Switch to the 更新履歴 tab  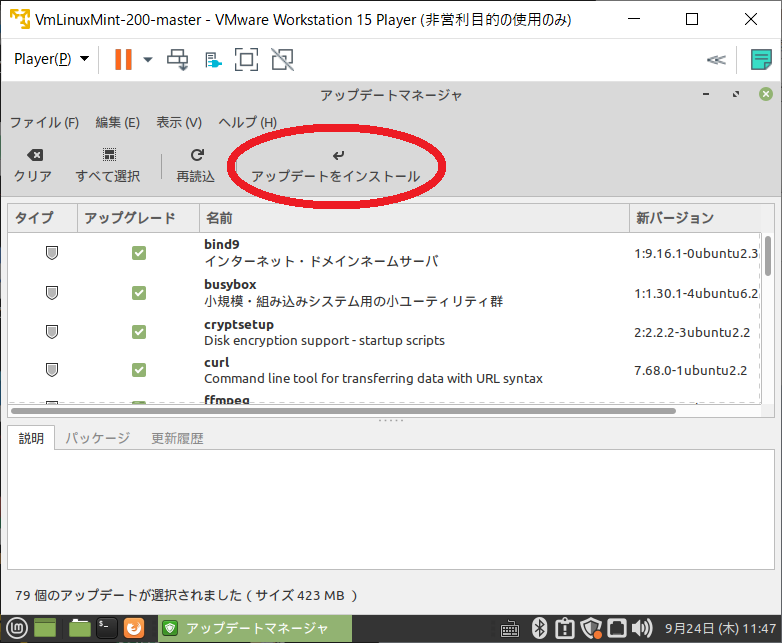[x=178, y=438]
